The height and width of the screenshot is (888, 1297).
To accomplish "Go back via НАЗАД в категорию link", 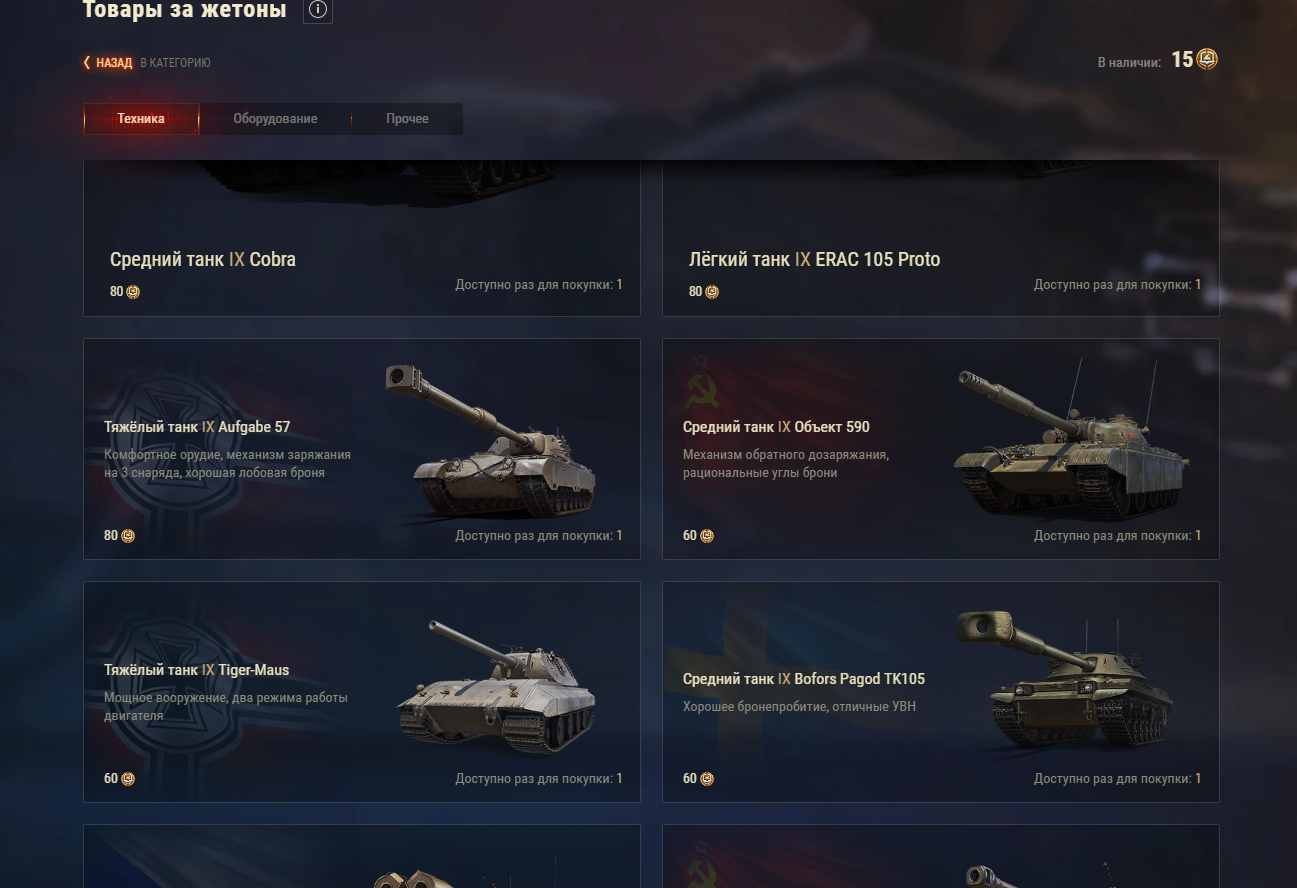I will [147, 63].
